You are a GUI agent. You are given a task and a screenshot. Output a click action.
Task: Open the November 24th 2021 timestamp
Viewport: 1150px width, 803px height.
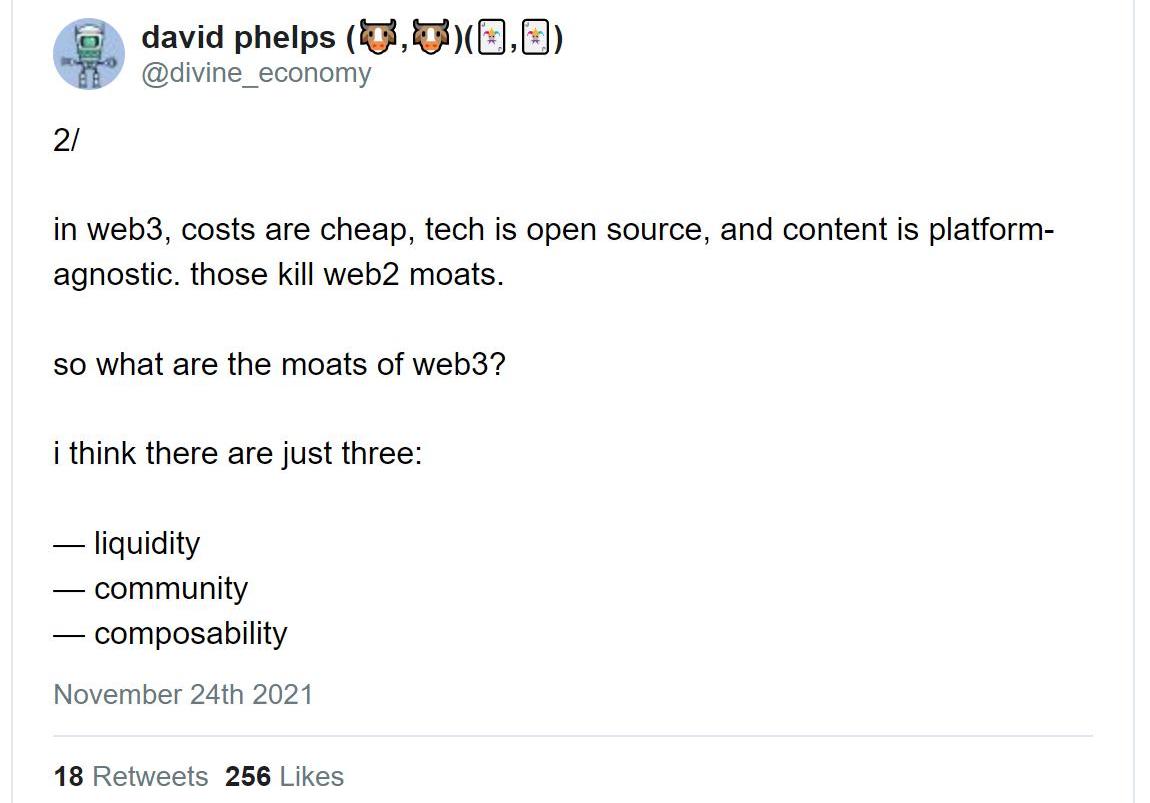(x=183, y=694)
